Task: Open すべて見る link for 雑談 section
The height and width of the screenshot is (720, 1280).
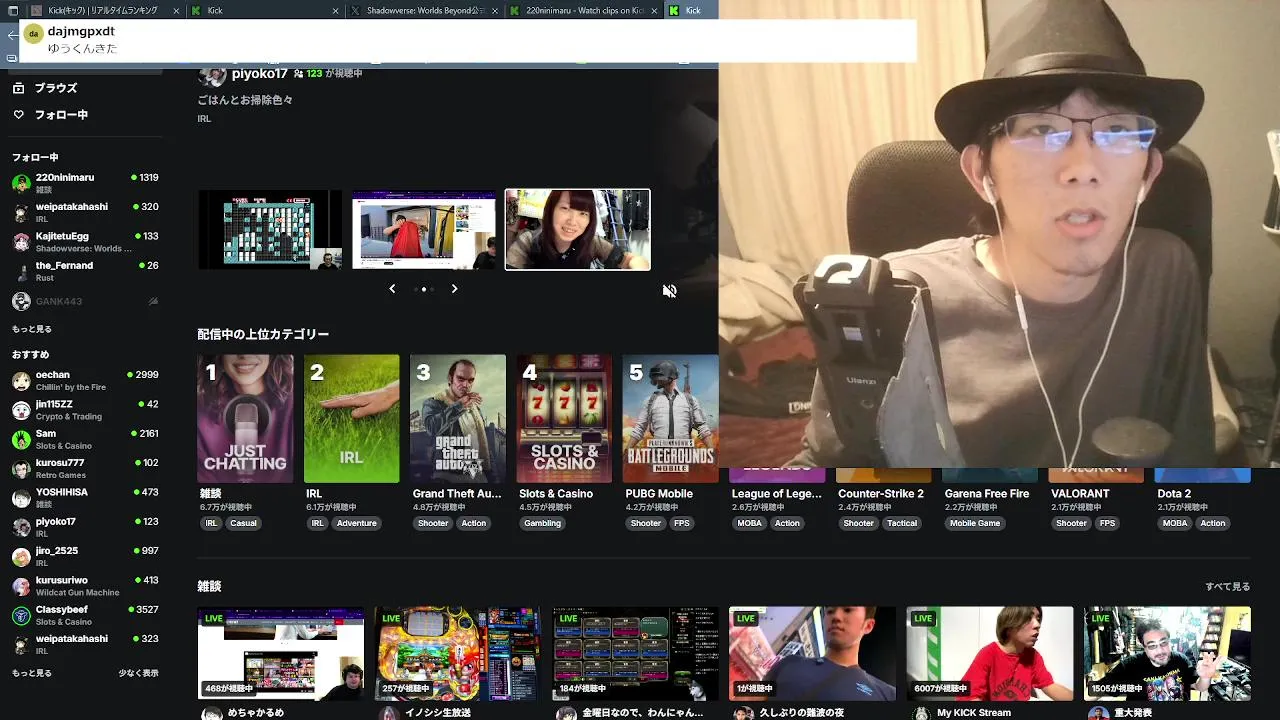Action: (x=1228, y=586)
